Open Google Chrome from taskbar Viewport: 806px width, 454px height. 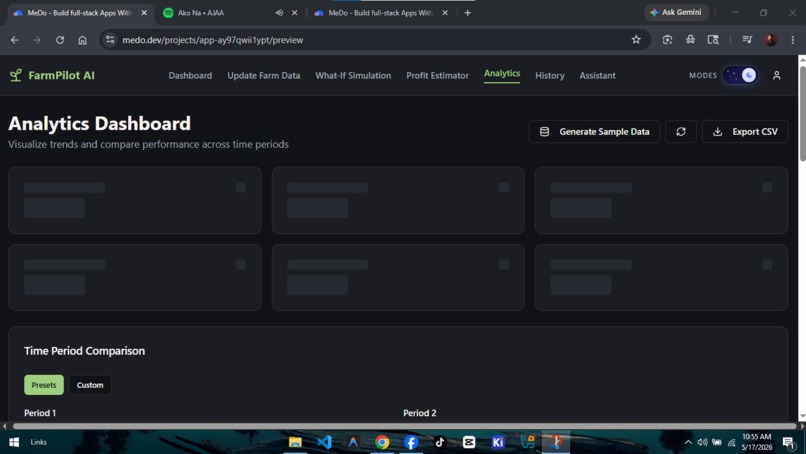tap(382, 442)
